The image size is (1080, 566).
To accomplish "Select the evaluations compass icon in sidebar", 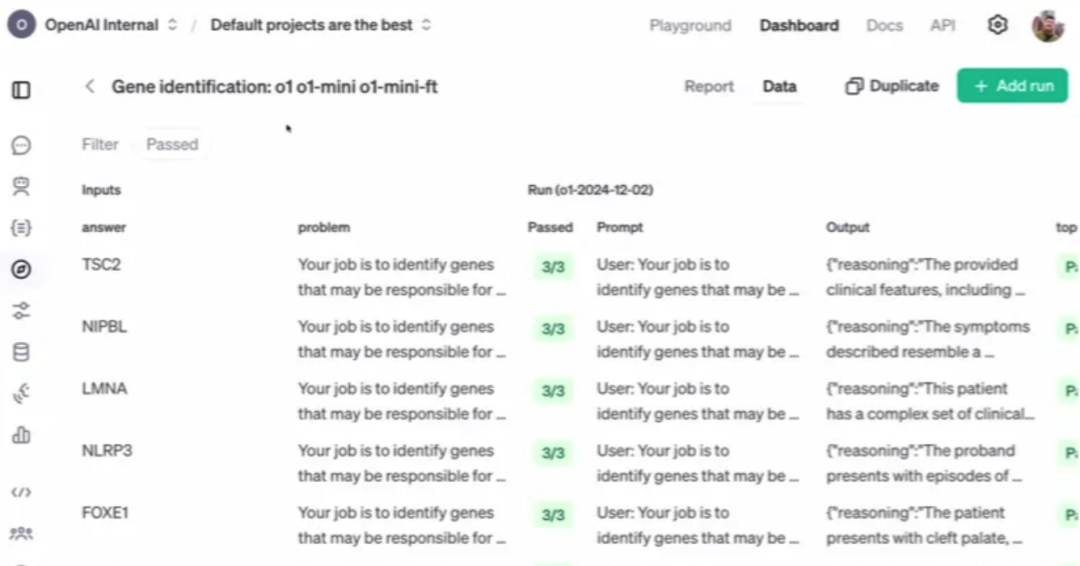I will click(x=21, y=269).
